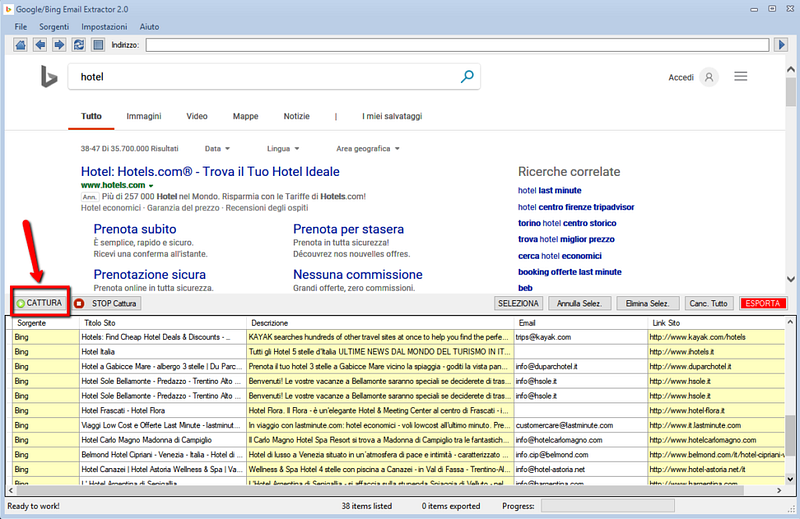This screenshot has width=800, height=519.
Task: Switch to the Immagini tab on Bing
Action: pos(144,116)
